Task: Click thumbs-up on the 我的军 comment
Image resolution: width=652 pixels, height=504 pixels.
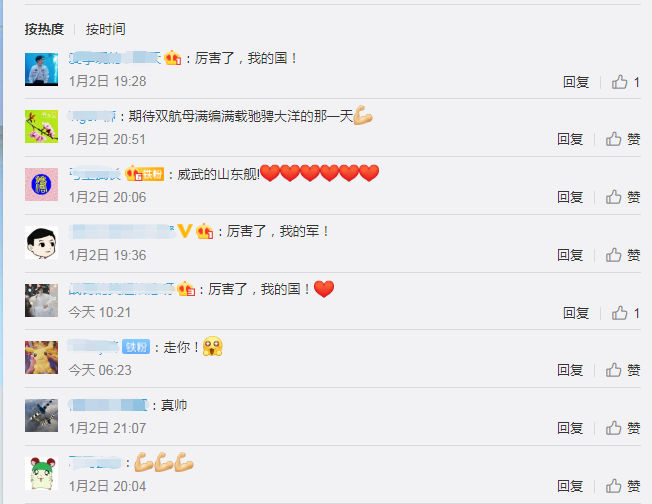Action: pyautogui.click(x=622, y=254)
